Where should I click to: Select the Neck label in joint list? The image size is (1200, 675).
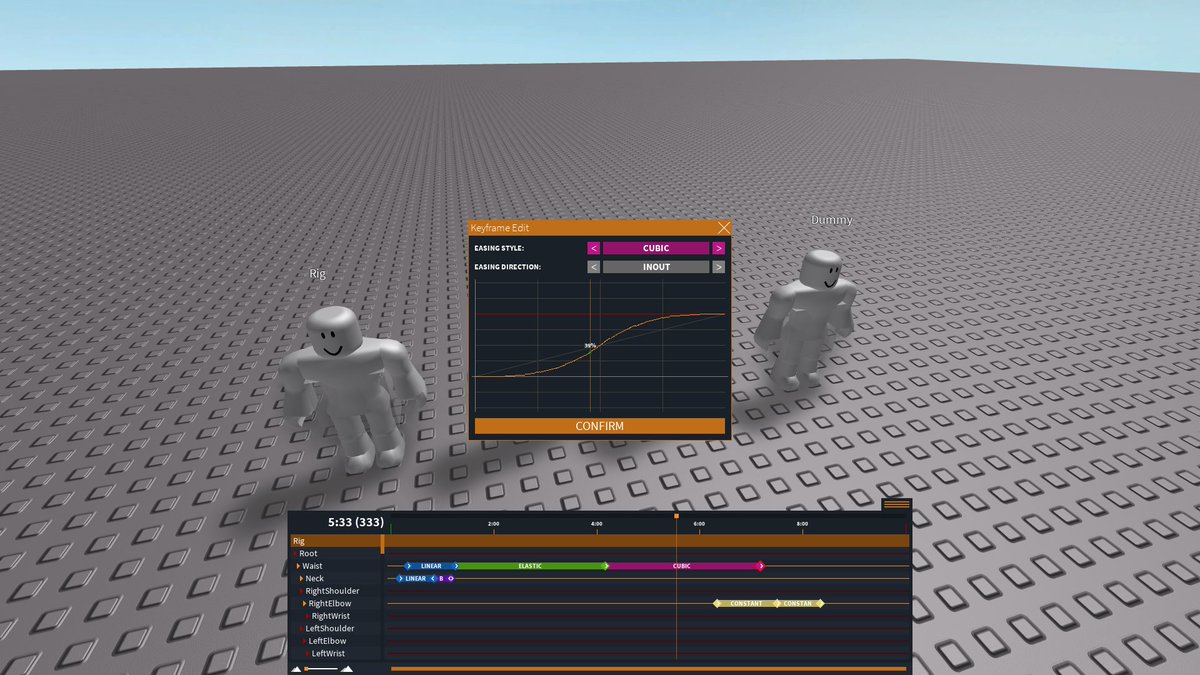click(314, 579)
